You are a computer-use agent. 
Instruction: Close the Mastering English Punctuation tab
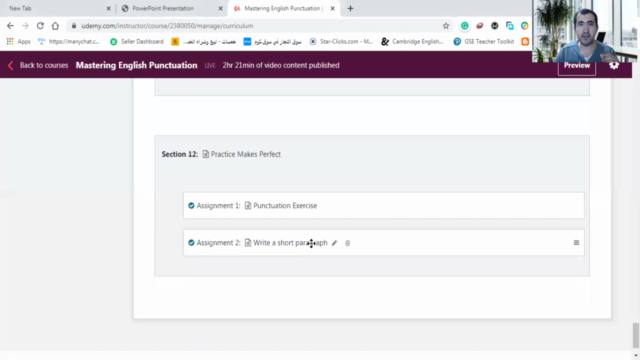[332, 8]
